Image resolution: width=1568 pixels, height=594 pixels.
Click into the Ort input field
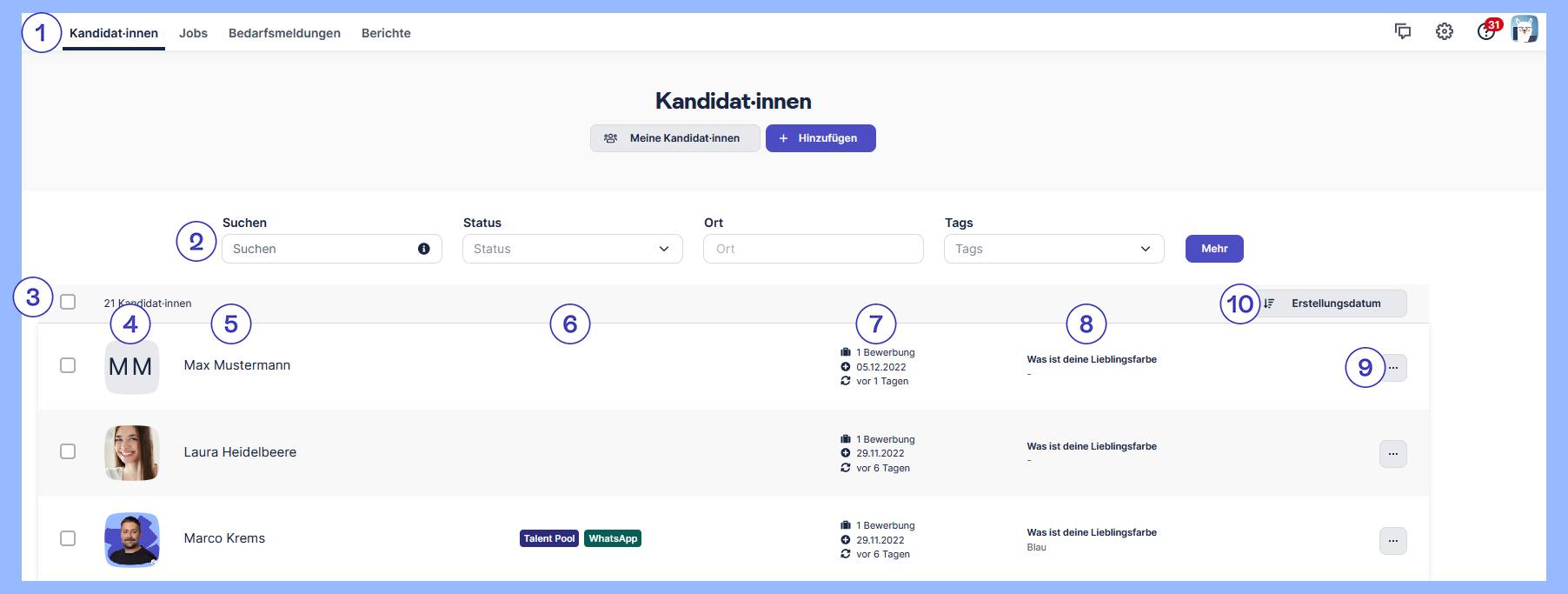813,249
